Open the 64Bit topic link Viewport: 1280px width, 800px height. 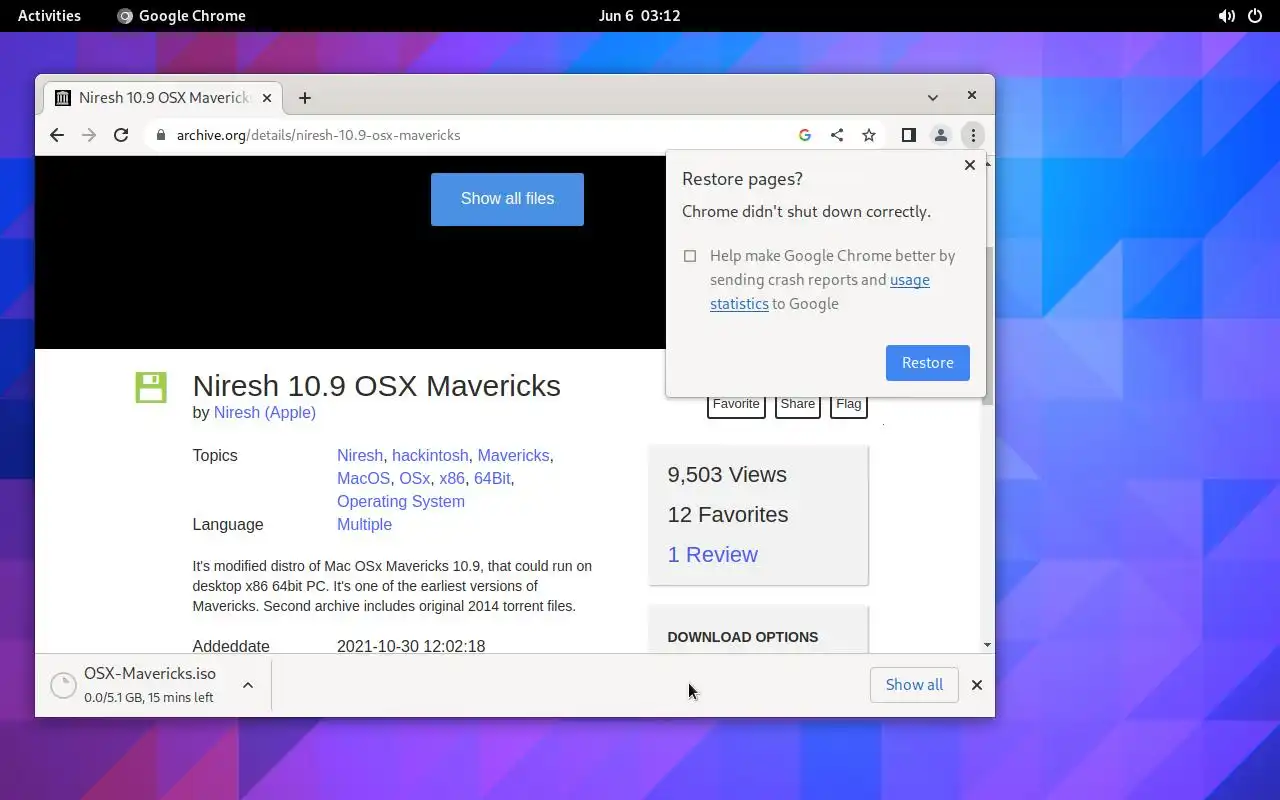pyautogui.click(x=492, y=478)
